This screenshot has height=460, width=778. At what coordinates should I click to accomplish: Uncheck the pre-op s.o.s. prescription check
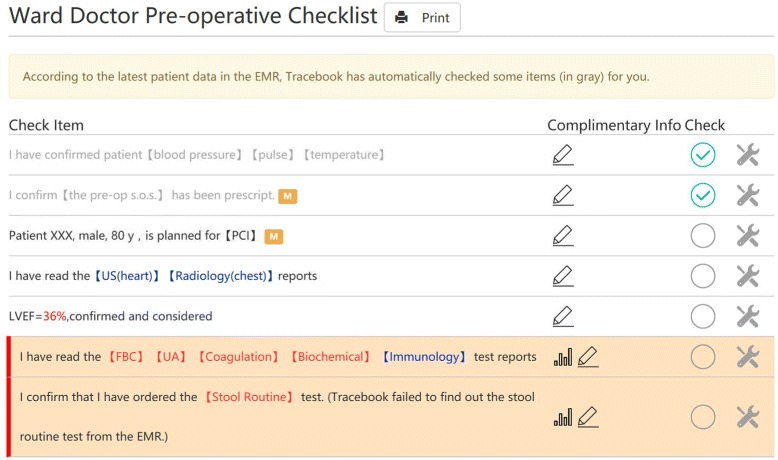(x=703, y=196)
